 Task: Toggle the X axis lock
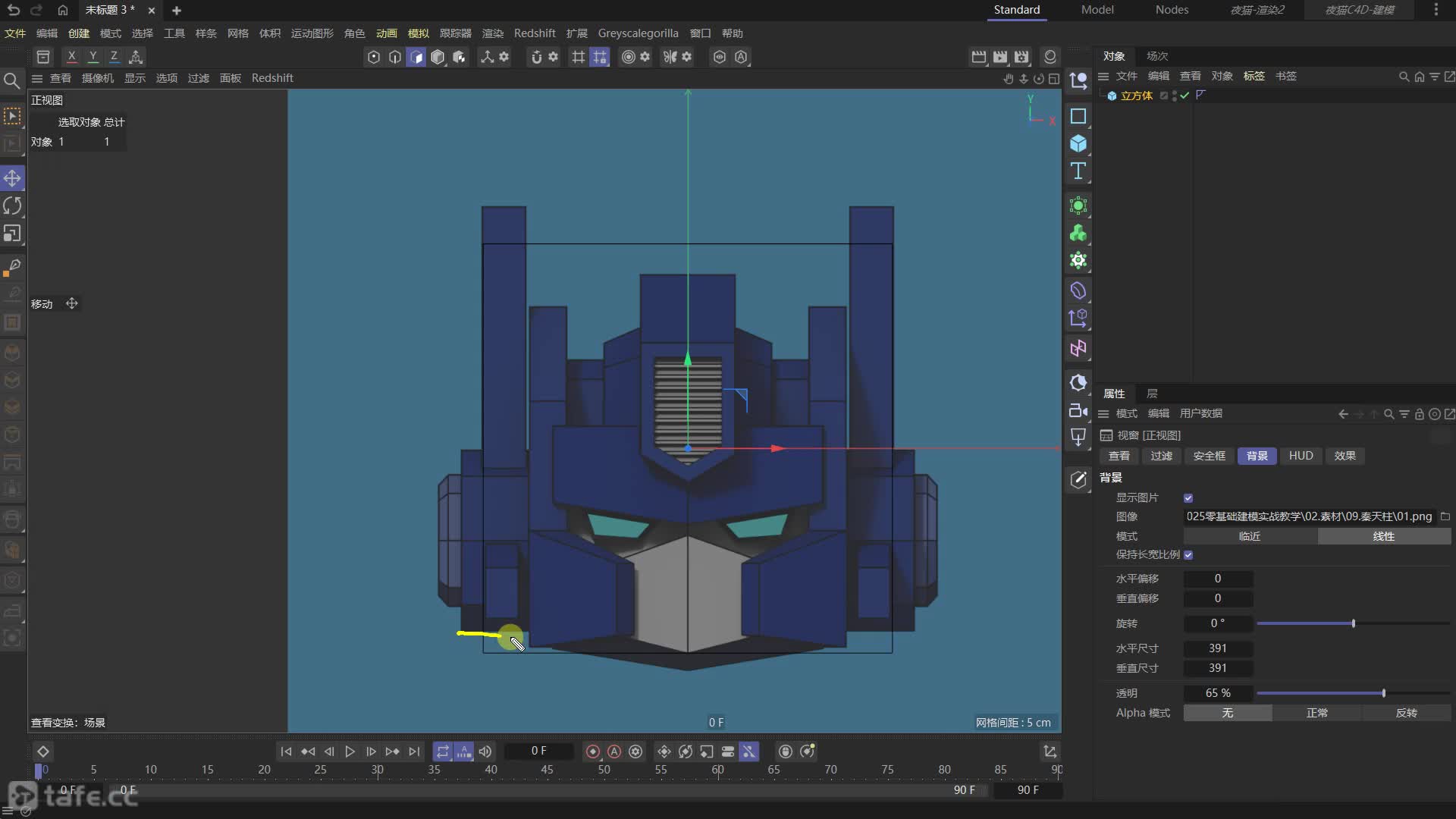coord(71,57)
